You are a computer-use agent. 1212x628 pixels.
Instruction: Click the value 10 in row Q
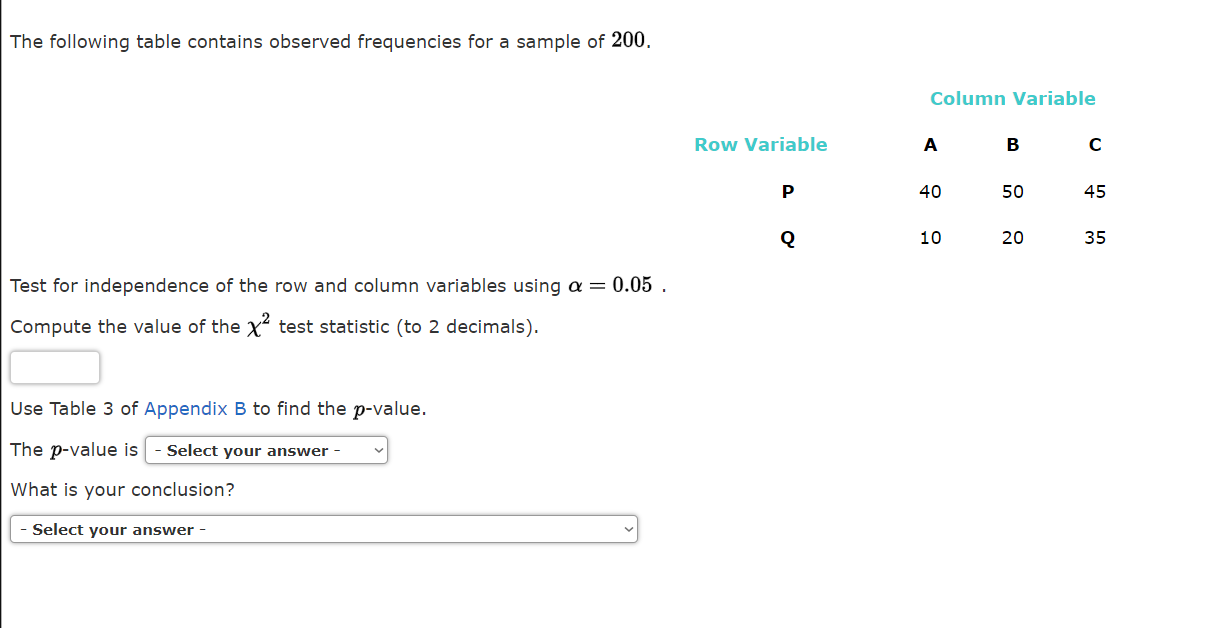930,237
